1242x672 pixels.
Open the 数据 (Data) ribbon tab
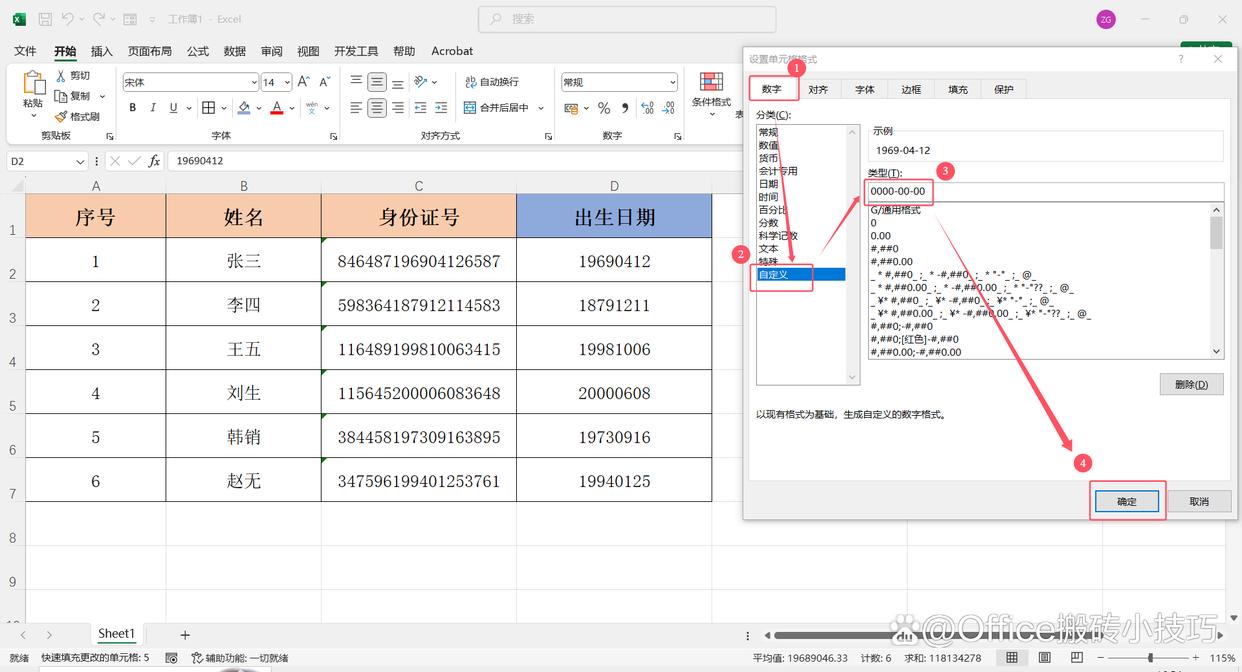point(235,51)
